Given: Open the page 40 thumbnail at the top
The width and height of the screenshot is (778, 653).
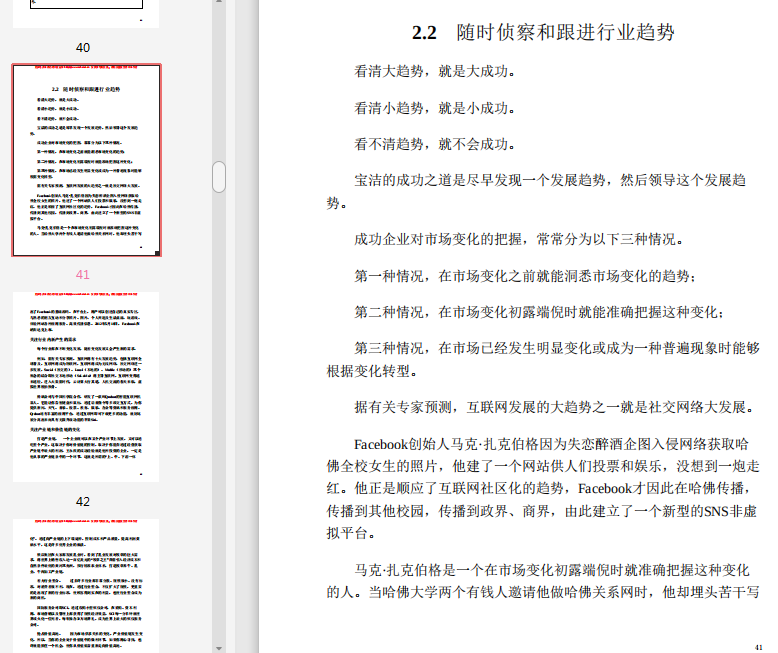Looking at the screenshot, I should pos(86,13).
